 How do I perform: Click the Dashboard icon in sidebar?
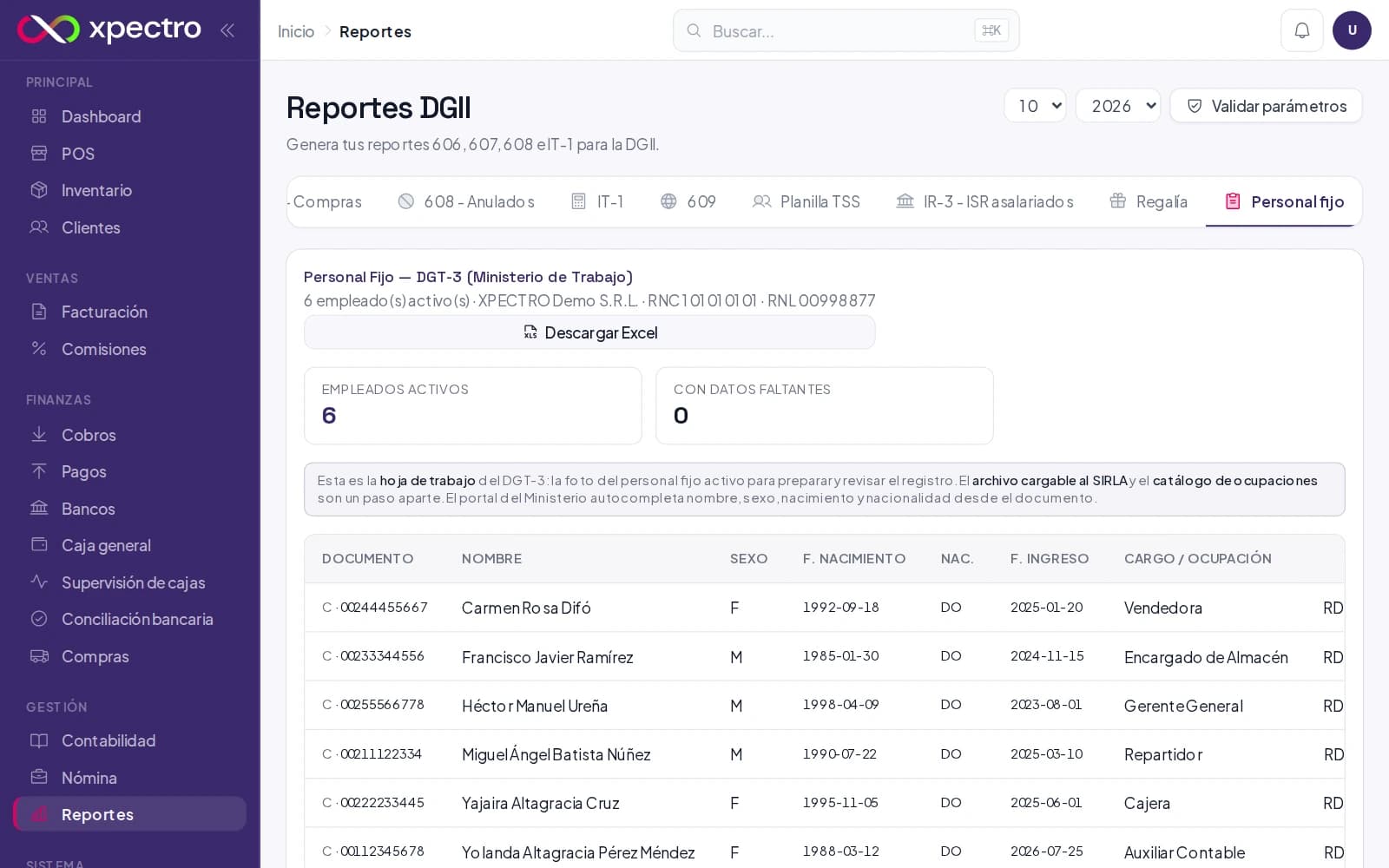point(39,116)
